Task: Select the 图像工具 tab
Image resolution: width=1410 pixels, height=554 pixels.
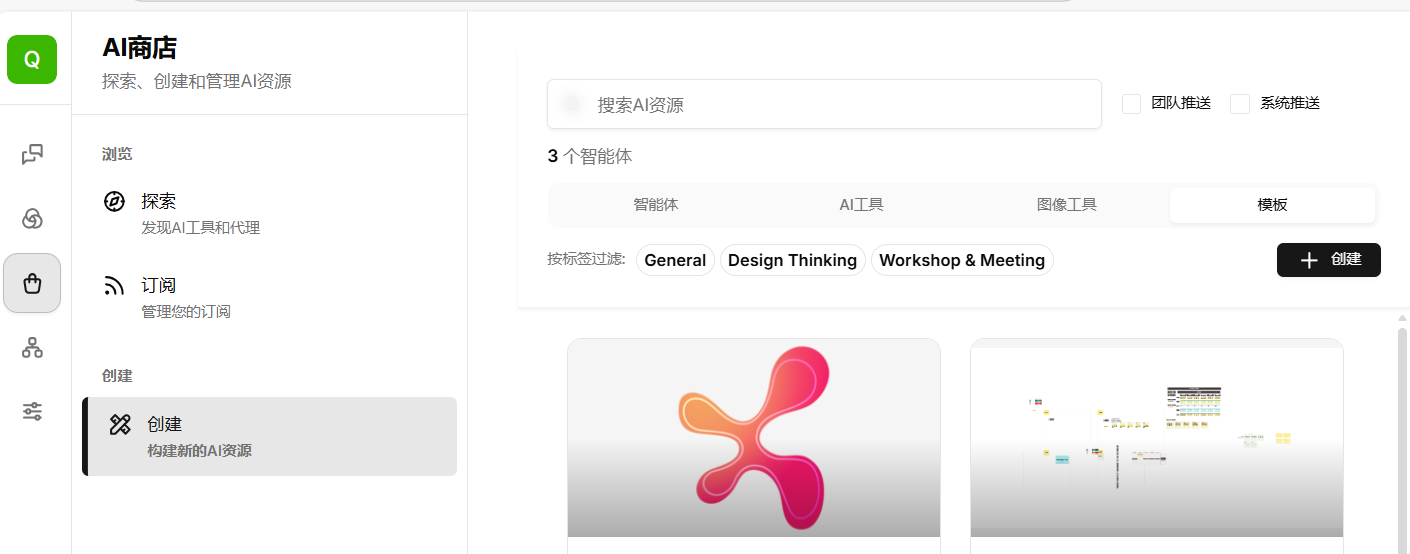Action: click(x=1066, y=205)
